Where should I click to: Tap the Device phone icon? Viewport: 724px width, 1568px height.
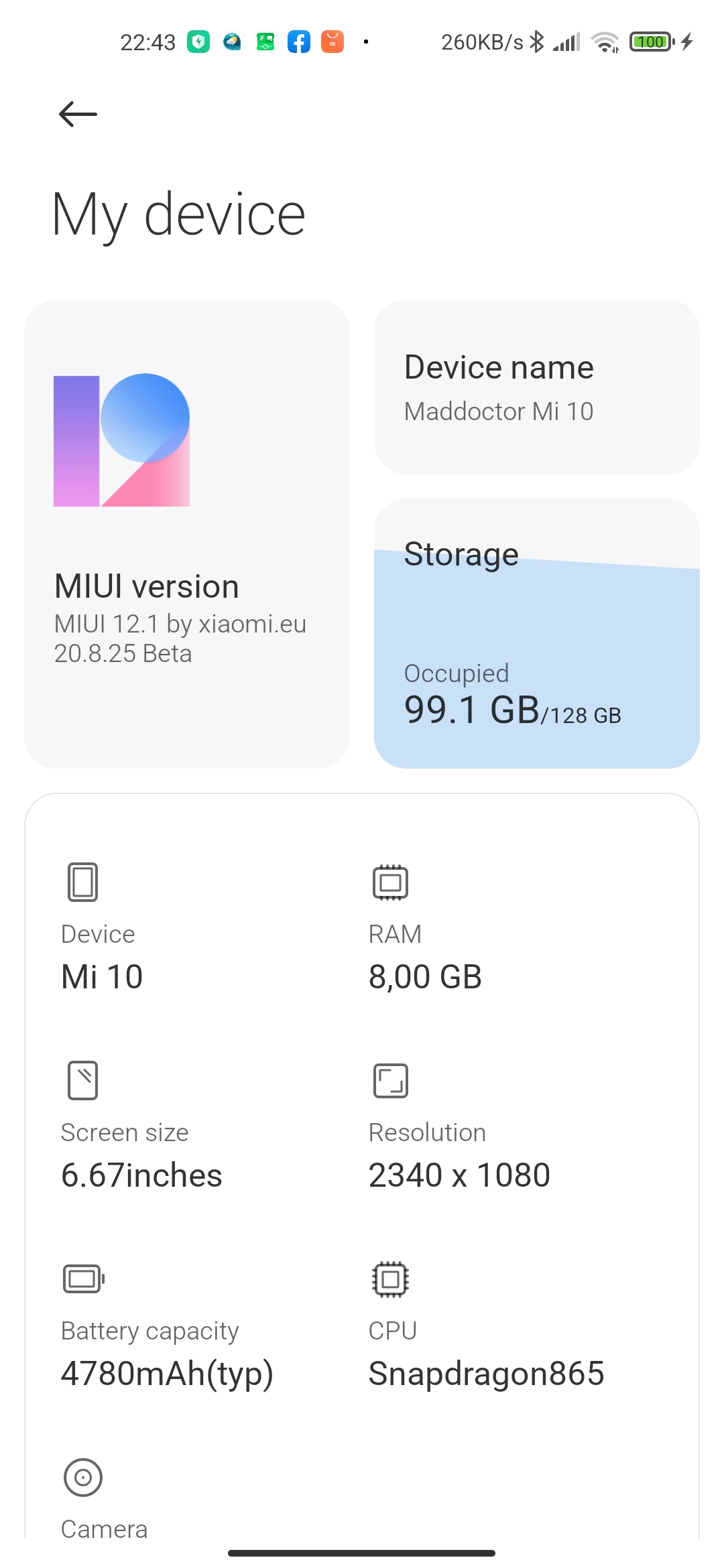82,882
